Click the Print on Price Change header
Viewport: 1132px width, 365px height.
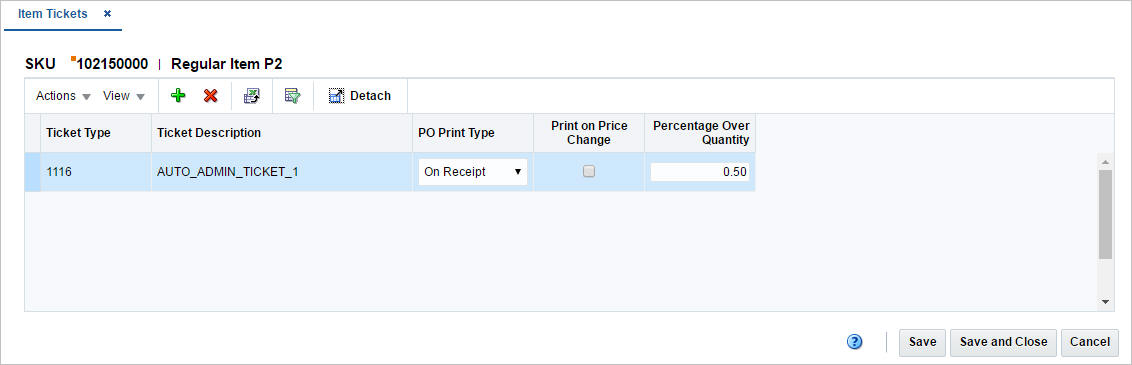(589, 133)
